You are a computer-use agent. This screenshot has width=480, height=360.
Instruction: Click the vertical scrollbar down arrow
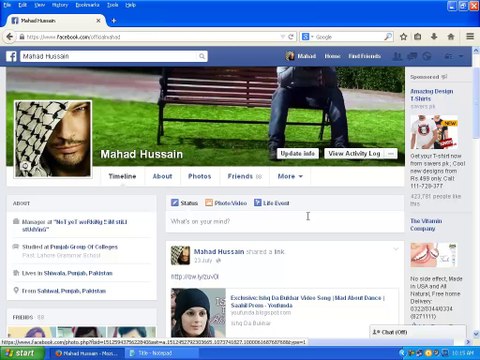476,334
